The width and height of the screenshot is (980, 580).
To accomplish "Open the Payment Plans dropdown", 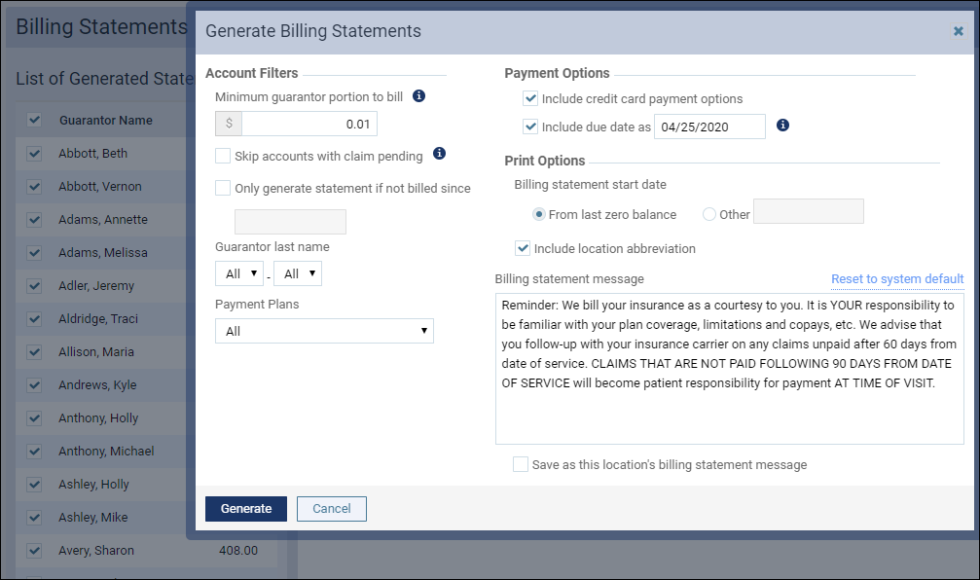I will [x=325, y=331].
